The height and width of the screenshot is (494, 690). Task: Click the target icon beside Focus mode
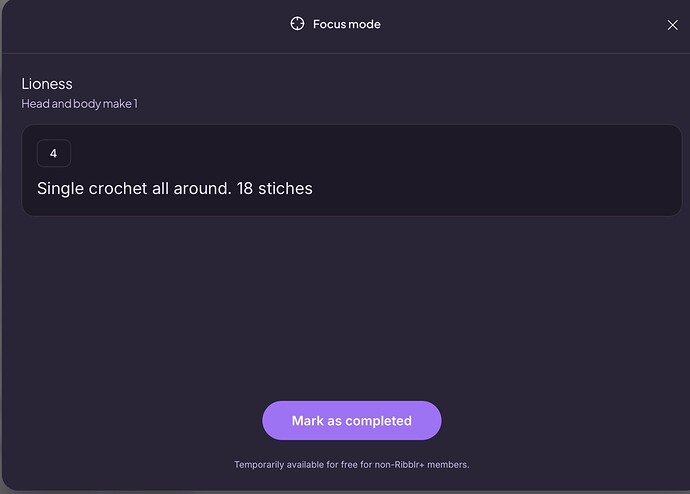pyautogui.click(x=297, y=24)
